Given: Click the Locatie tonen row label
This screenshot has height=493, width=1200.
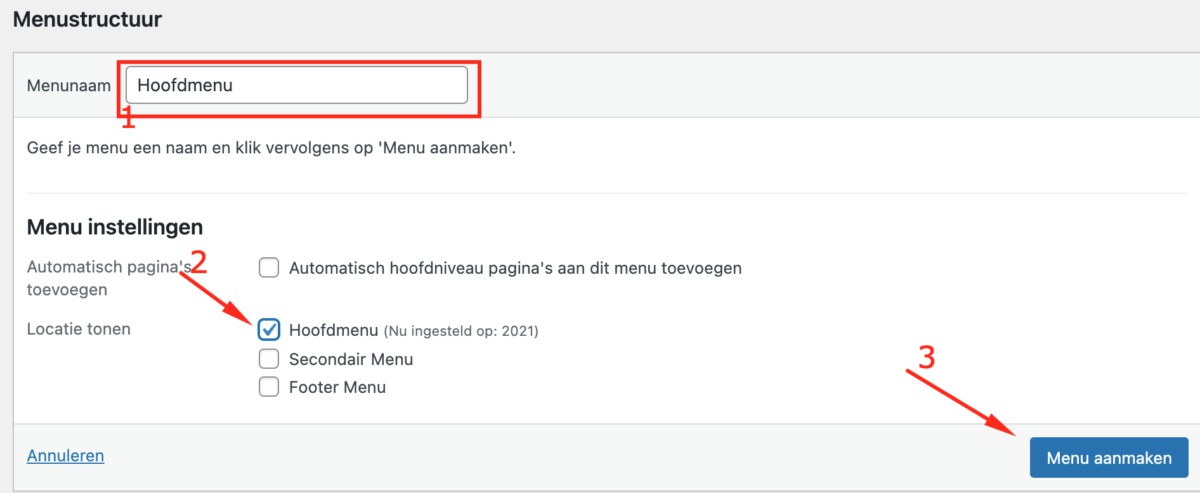Looking at the screenshot, I should (79, 329).
